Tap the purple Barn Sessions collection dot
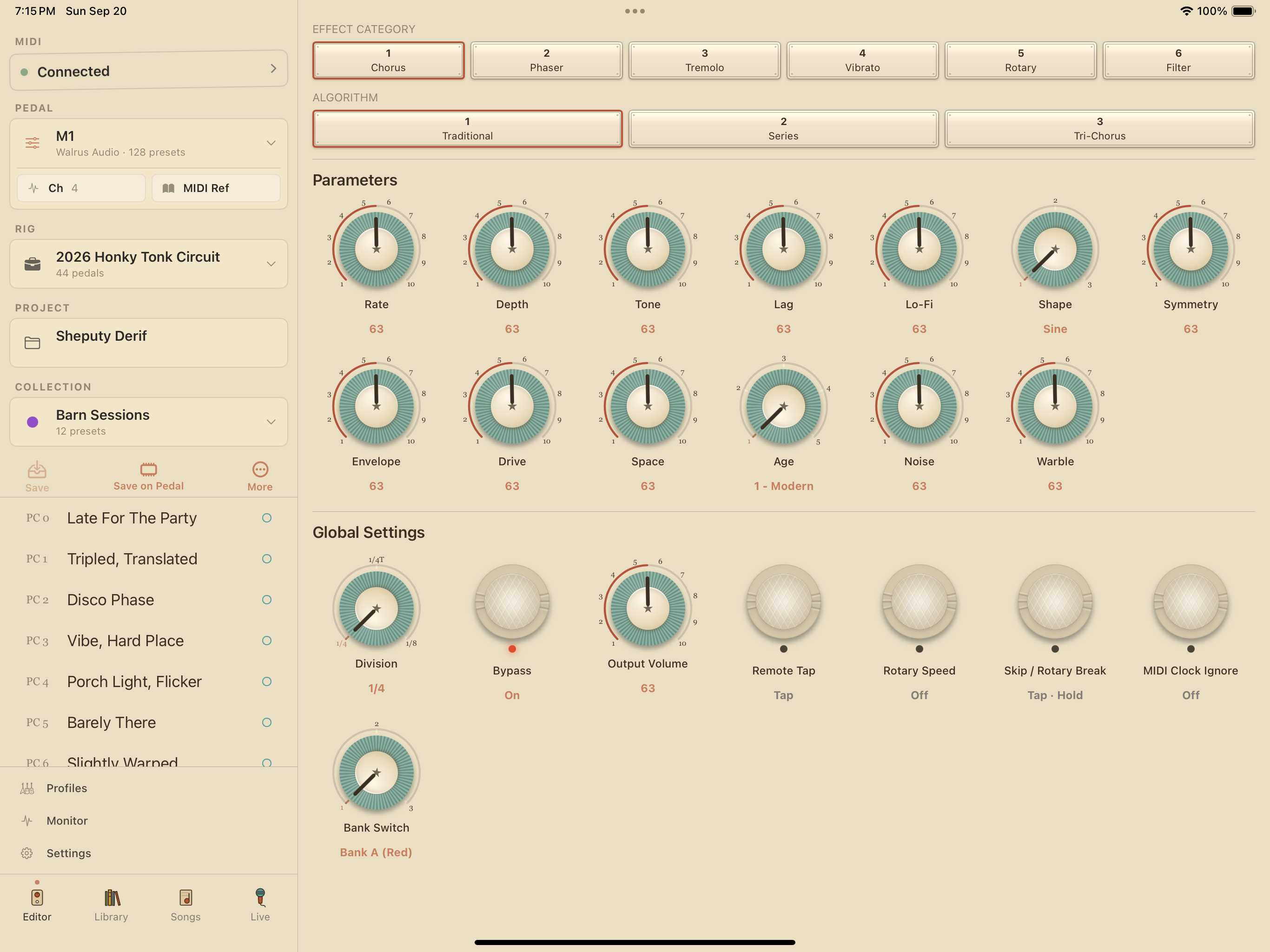The height and width of the screenshot is (952, 1270). coord(33,422)
